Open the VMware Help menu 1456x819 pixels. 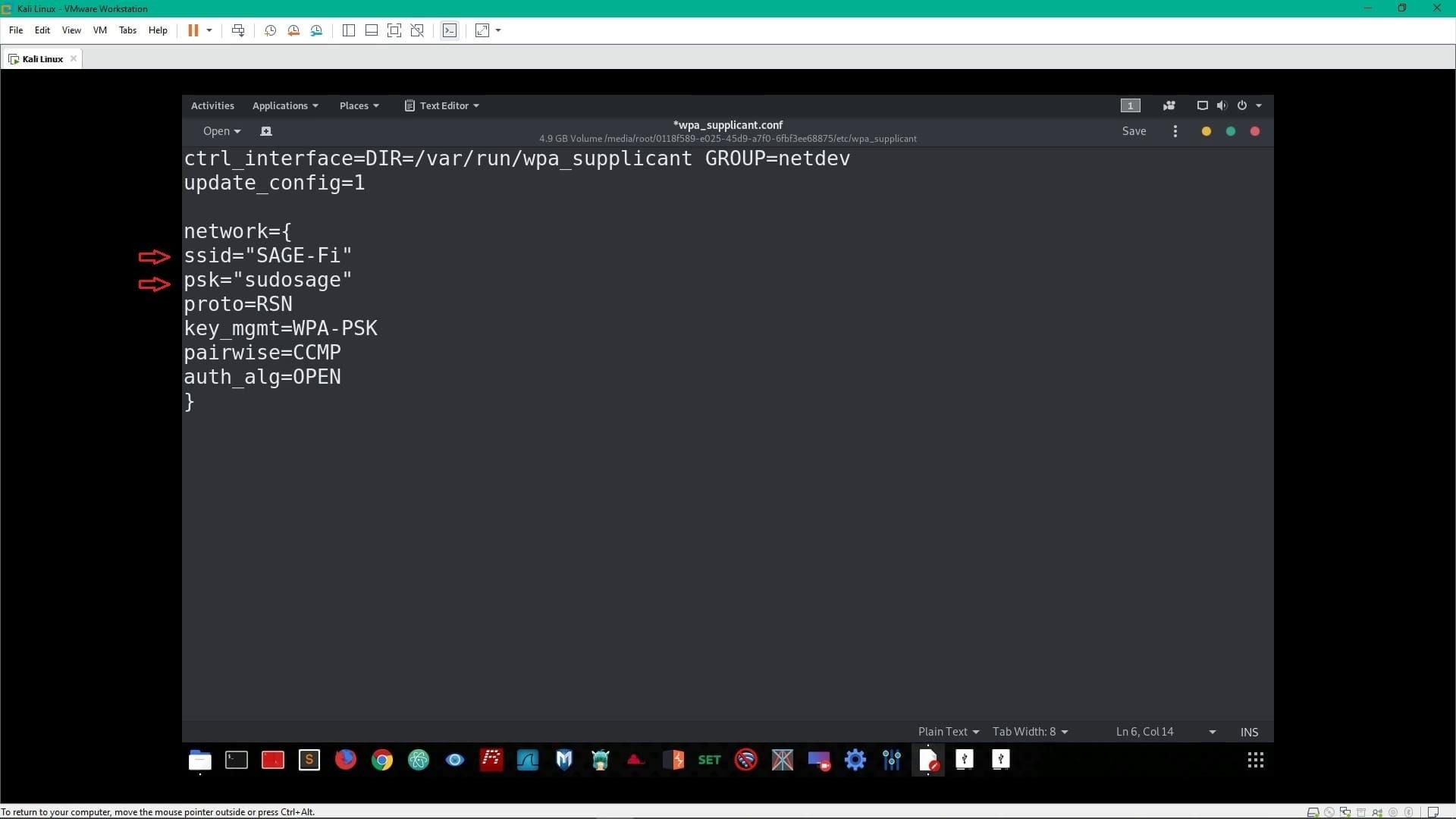(x=158, y=30)
